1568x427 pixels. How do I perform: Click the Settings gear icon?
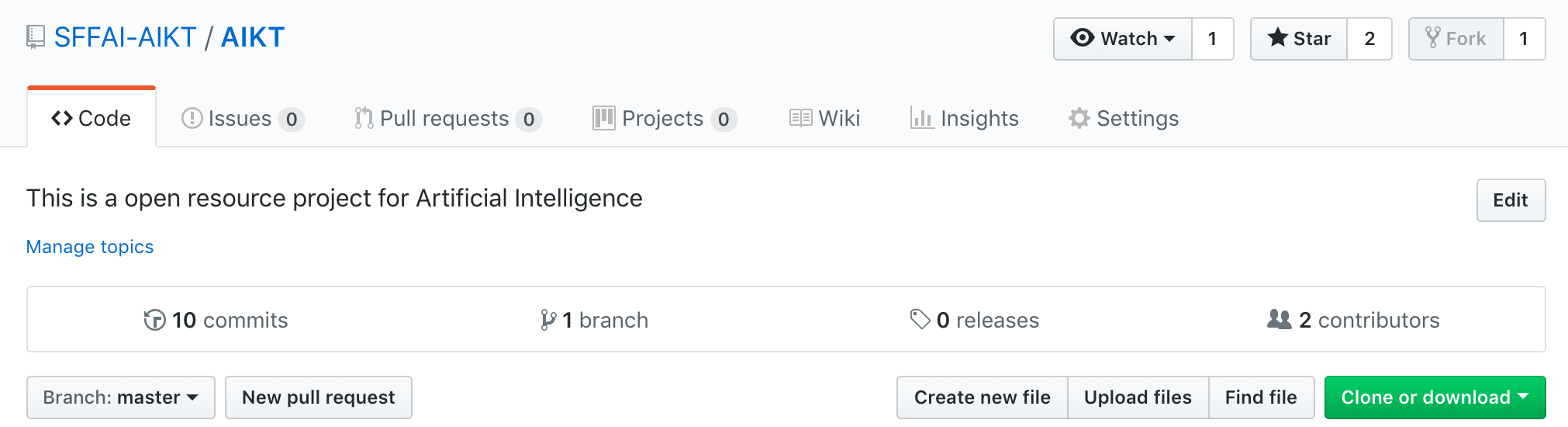[1079, 118]
